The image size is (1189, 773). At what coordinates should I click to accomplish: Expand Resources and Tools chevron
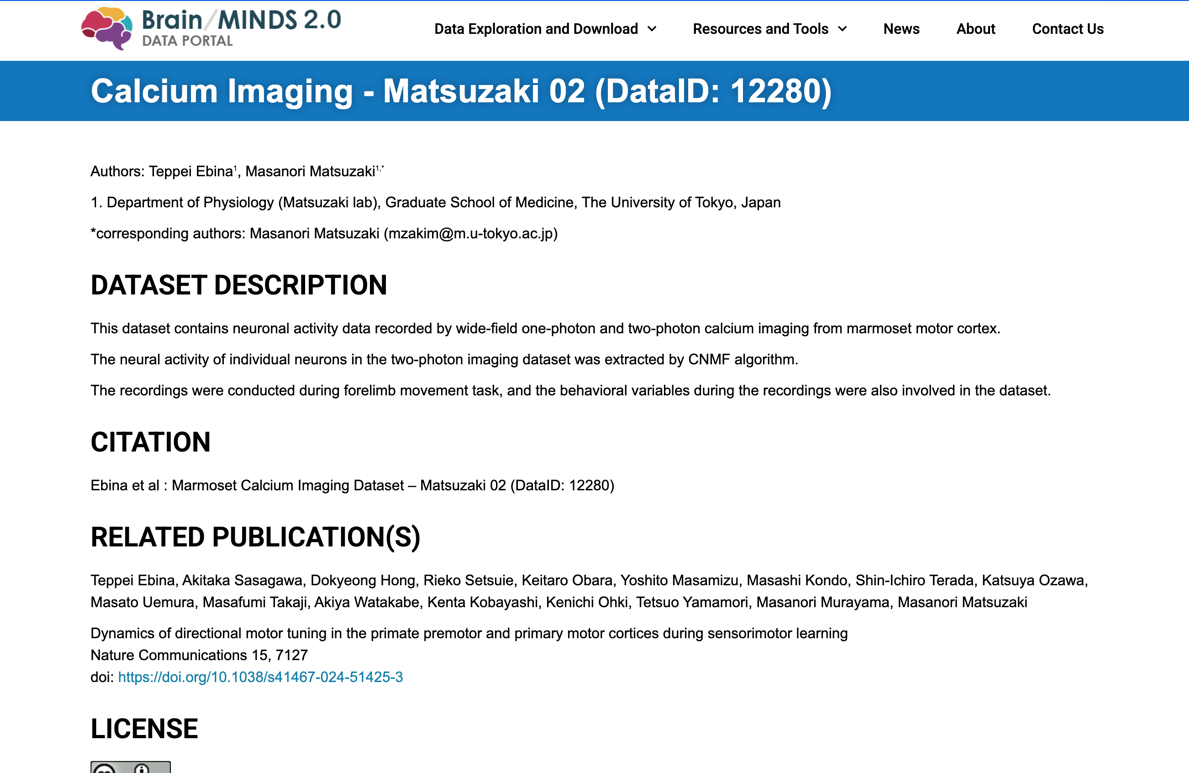pos(842,29)
